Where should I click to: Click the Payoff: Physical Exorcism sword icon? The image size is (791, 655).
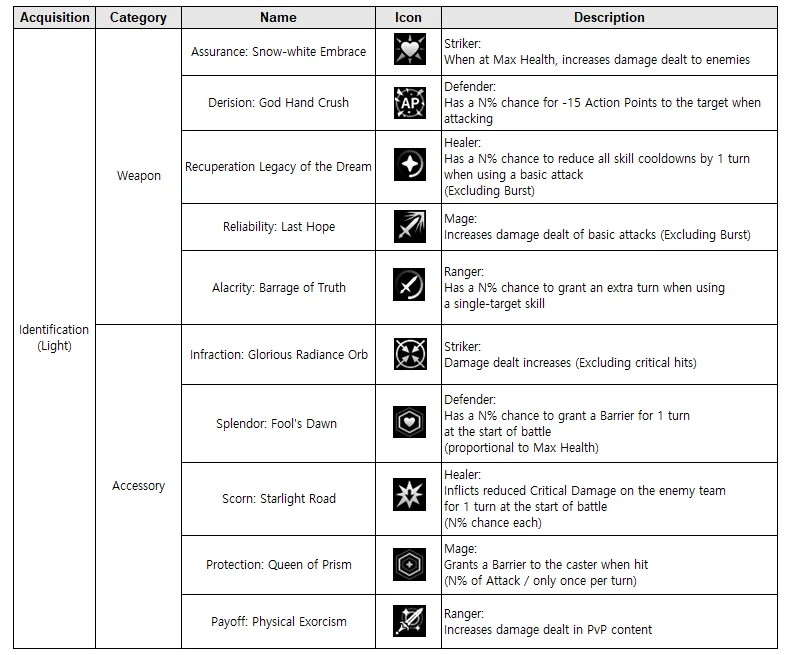(x=409, y=621)
